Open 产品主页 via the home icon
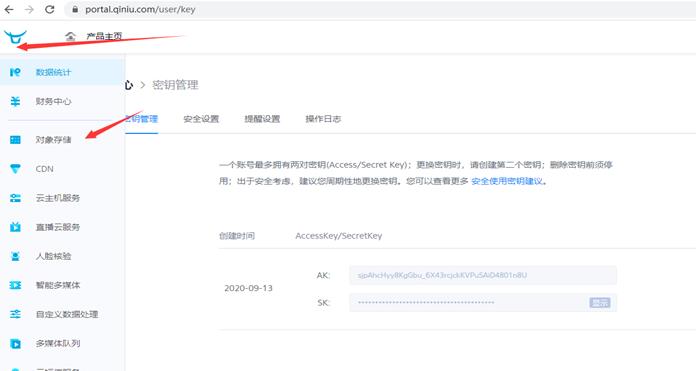Screen dimensions: 696x371 (70, 36)
